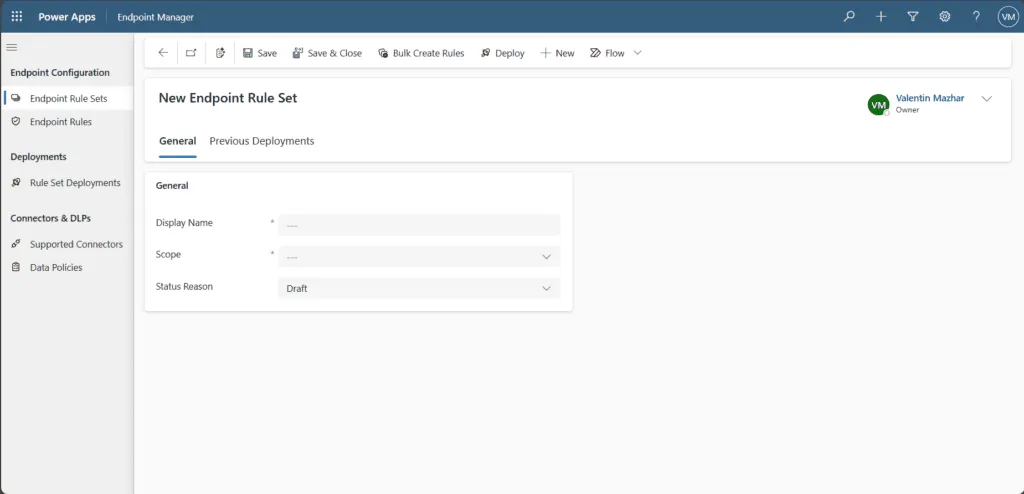Click the search magnifier icon
This screenshot has height=494, width=1024.
849,17
